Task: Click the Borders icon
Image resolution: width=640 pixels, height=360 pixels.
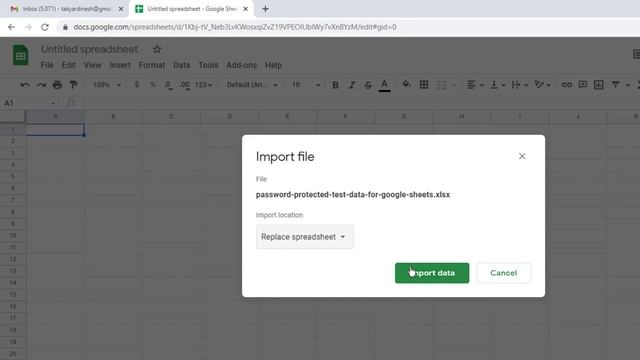Action: point(424,85)
